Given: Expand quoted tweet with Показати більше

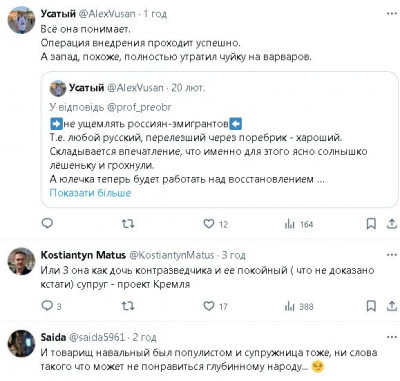Looking at the screenshot, I should click(x=90, y=193).
